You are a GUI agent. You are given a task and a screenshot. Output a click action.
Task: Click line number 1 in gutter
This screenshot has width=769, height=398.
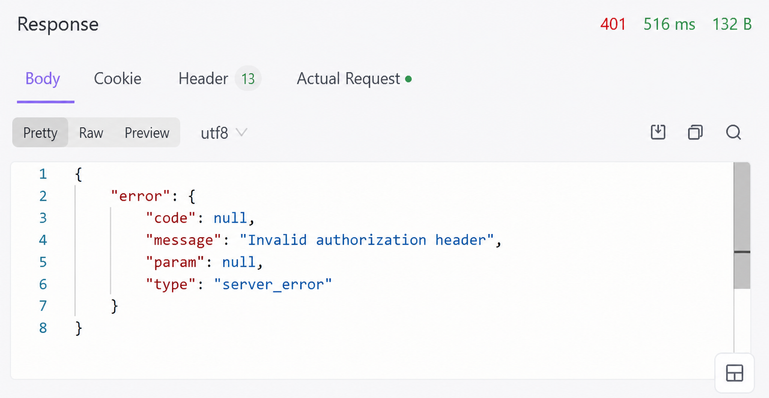coord(43,174)
